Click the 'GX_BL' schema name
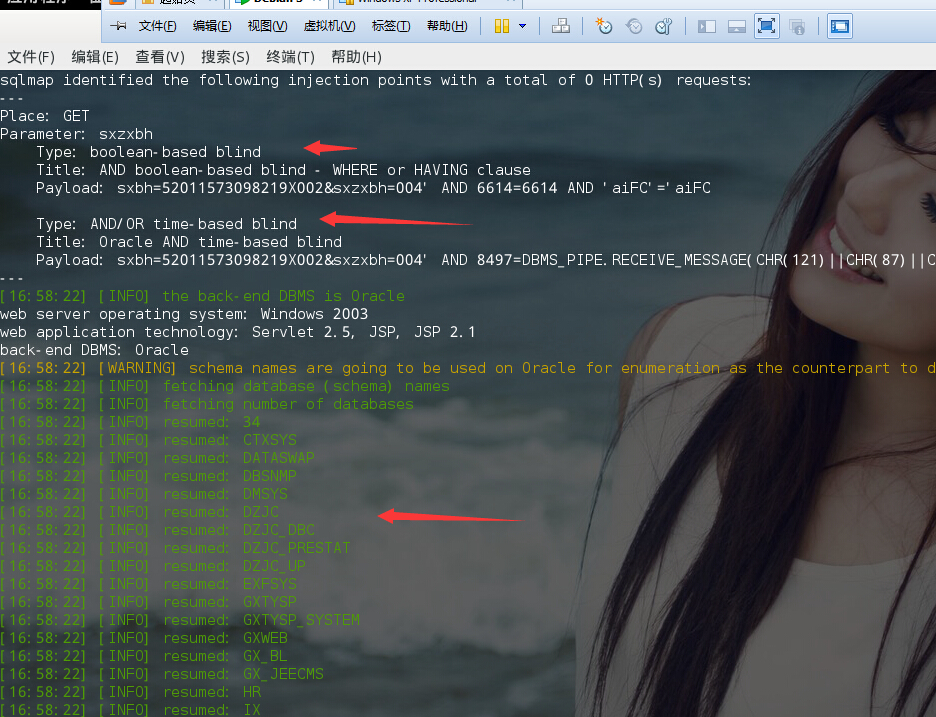Image resolution: width=936 pixels, height=717 pixels. [x=266, y=656]
